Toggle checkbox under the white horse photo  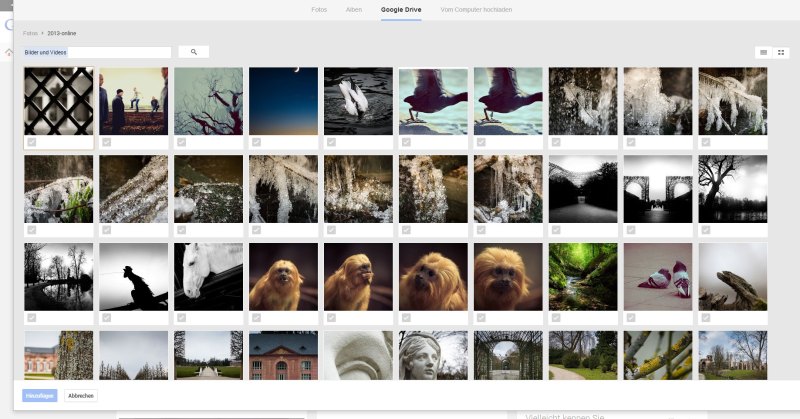tap(182, 318)
